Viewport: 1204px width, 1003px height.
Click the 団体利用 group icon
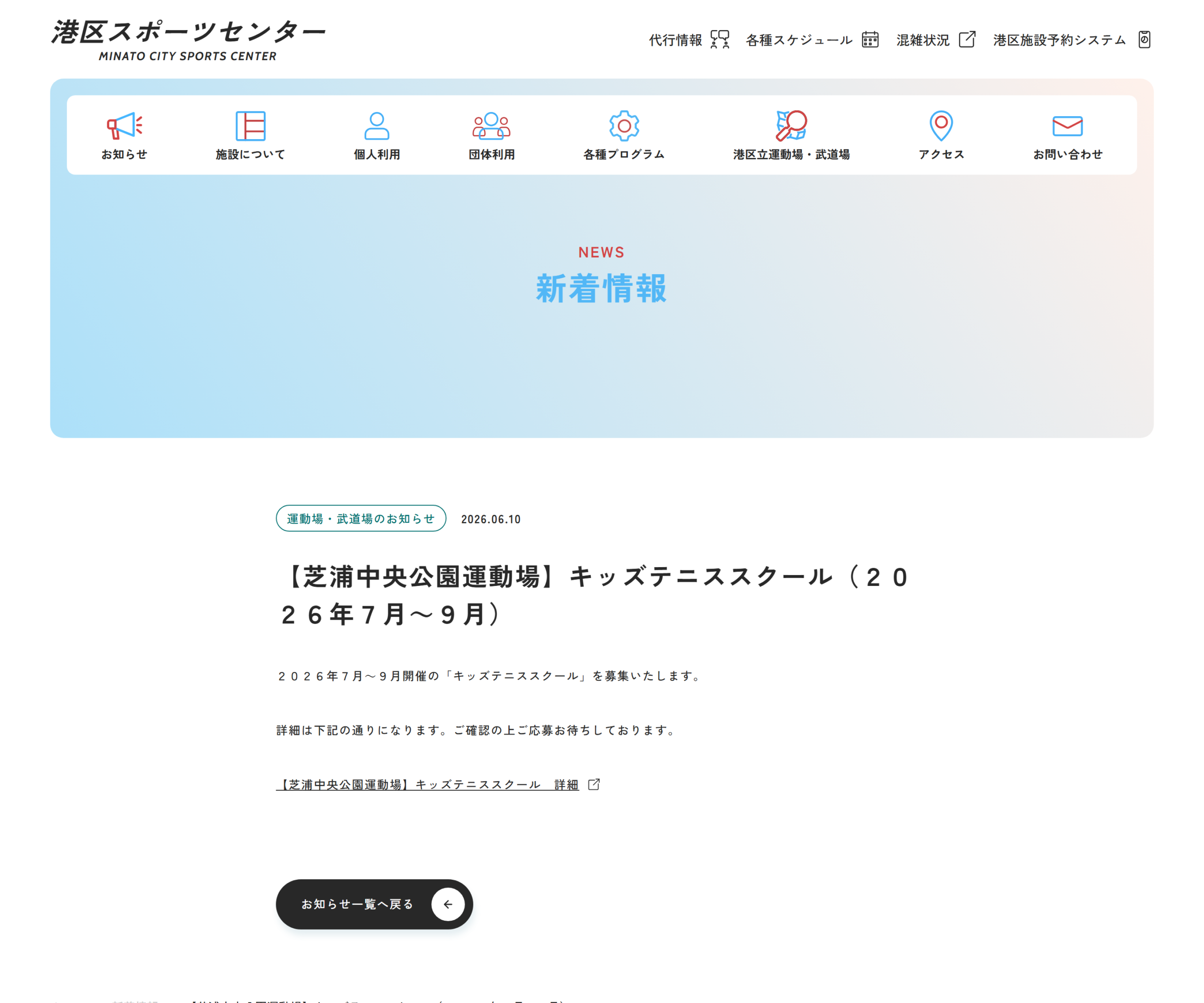coord(491,126)
